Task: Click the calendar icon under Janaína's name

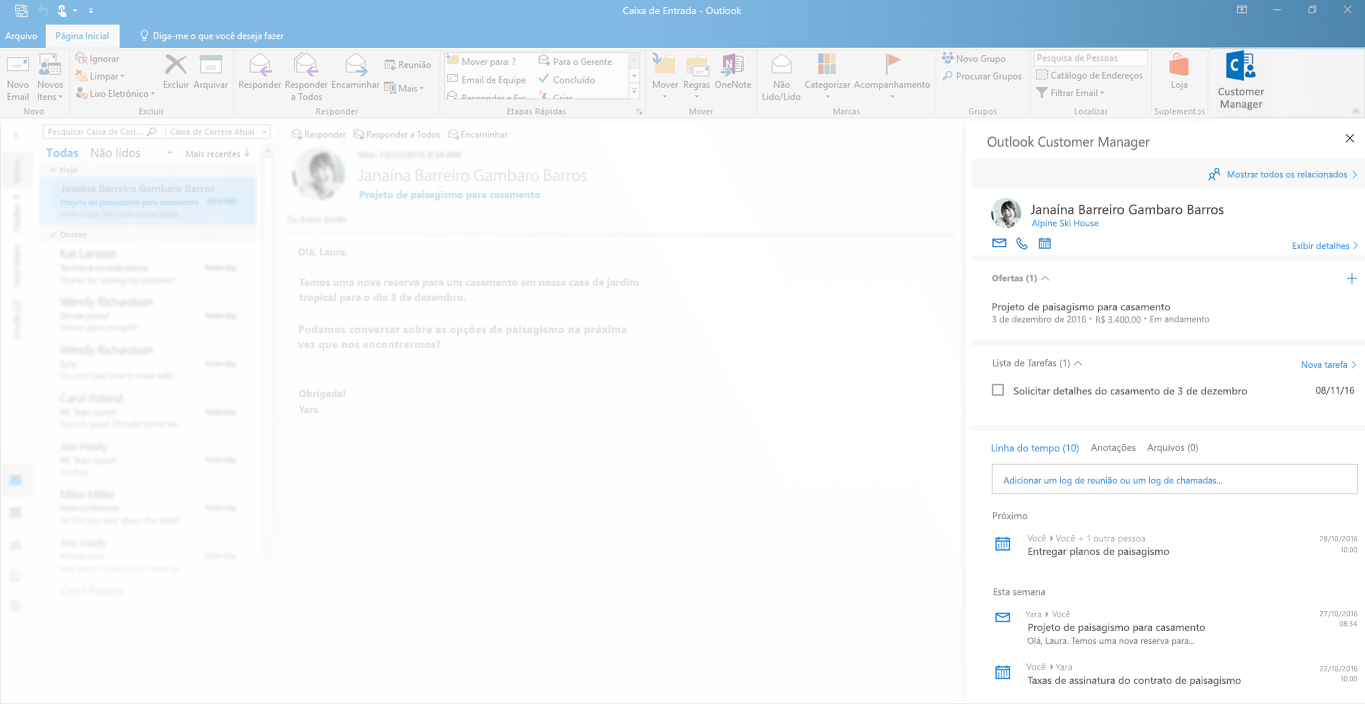Action: click(x=1043, y=243)
